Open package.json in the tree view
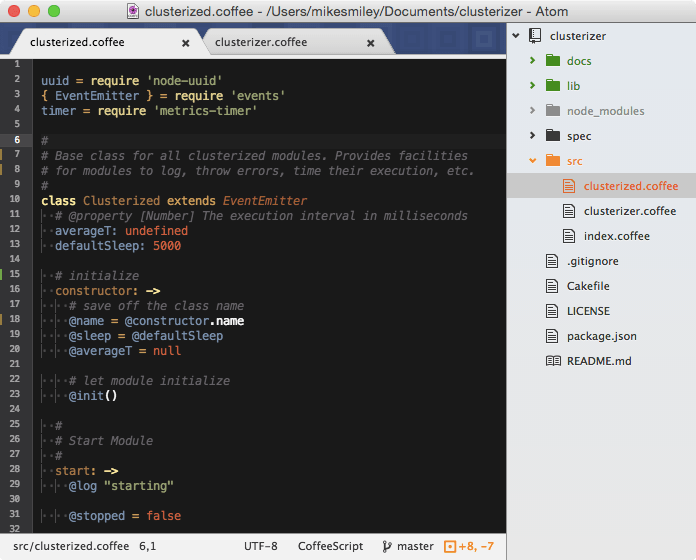Viewport: 696px width, 560px height. click(601, 336)
